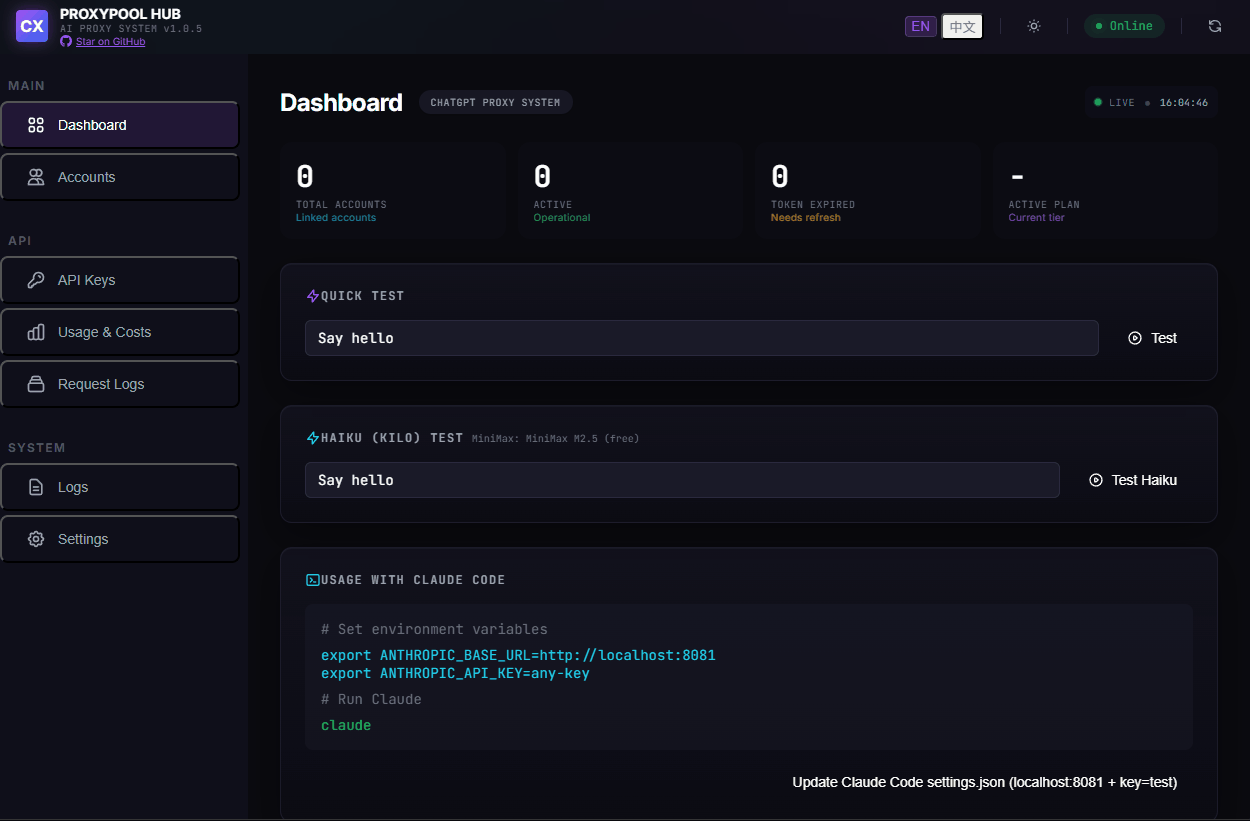Focus the Haiku Test prompt input

682,480
